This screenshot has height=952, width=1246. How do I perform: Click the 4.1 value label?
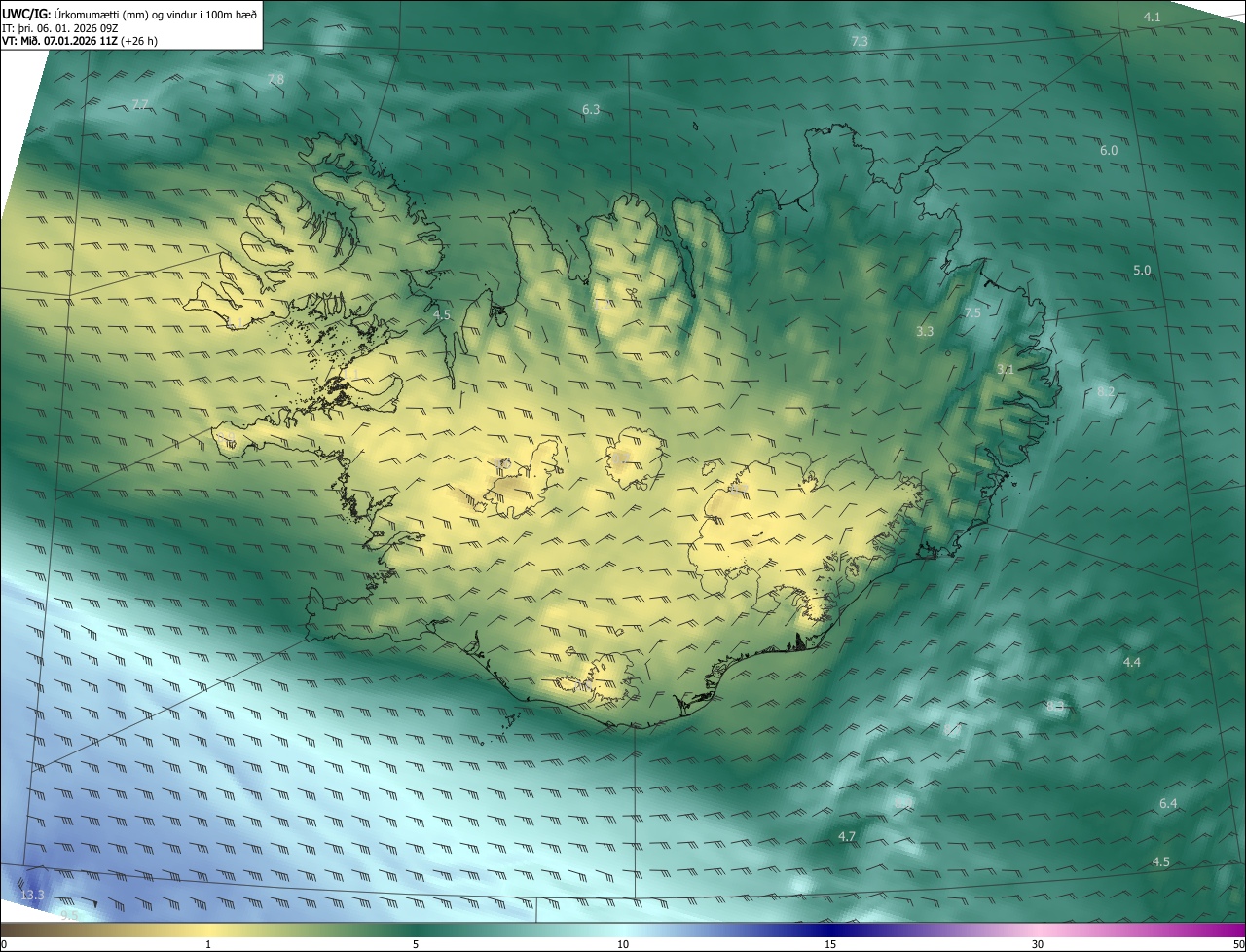tap(1152, 17)
